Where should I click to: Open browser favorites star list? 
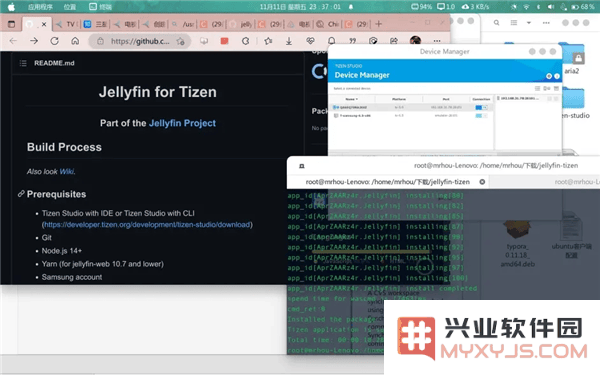[x=268, y=41]
